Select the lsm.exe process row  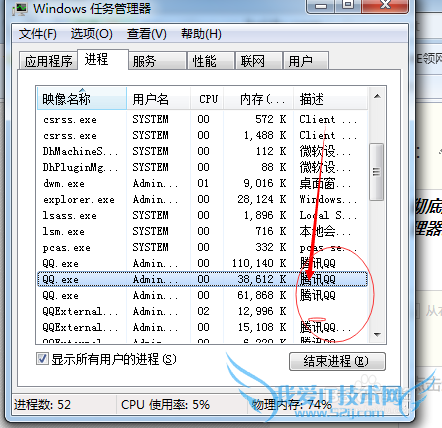click(x=202, y=231)
